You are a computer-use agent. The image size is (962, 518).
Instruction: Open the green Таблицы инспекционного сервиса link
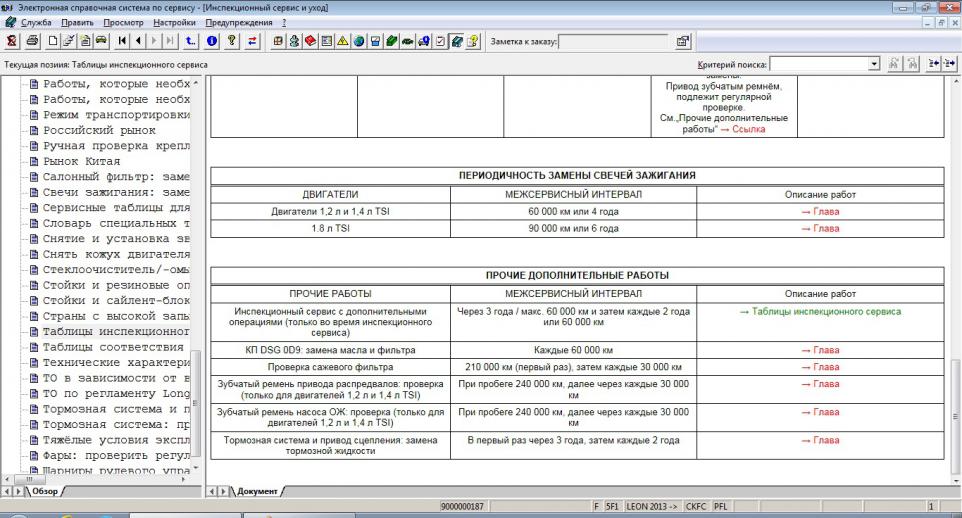pos(820,312)
